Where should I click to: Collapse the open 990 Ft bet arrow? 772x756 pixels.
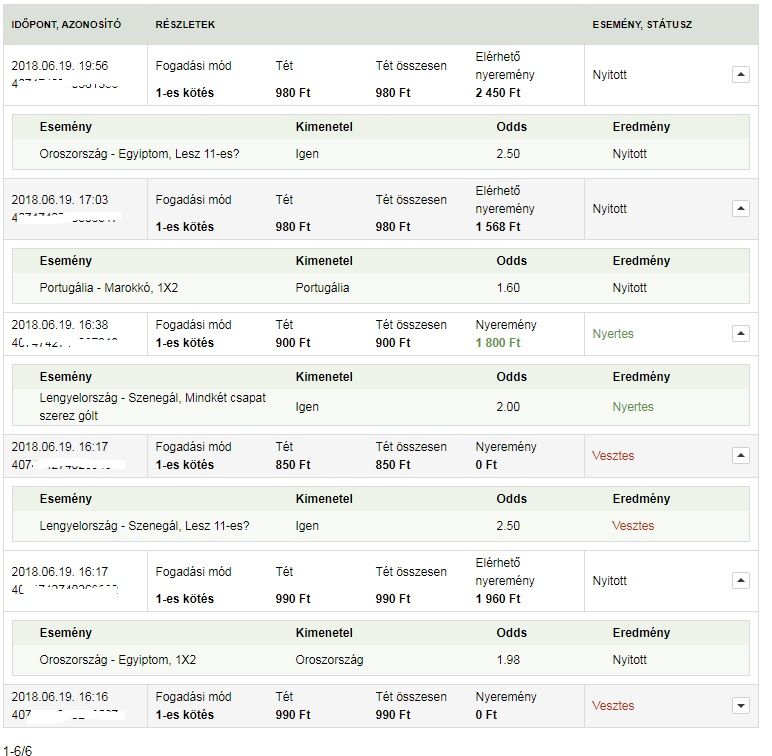pyautogui.click(x=740, y=580)
